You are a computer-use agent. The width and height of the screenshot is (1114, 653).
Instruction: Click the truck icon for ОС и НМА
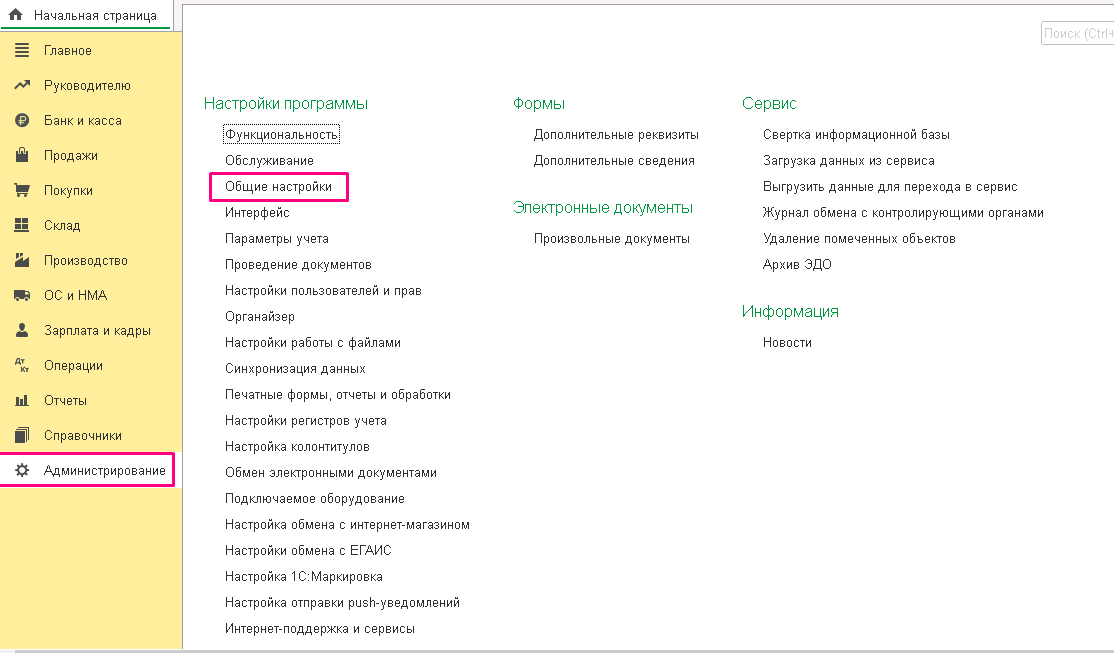point(22,295)
